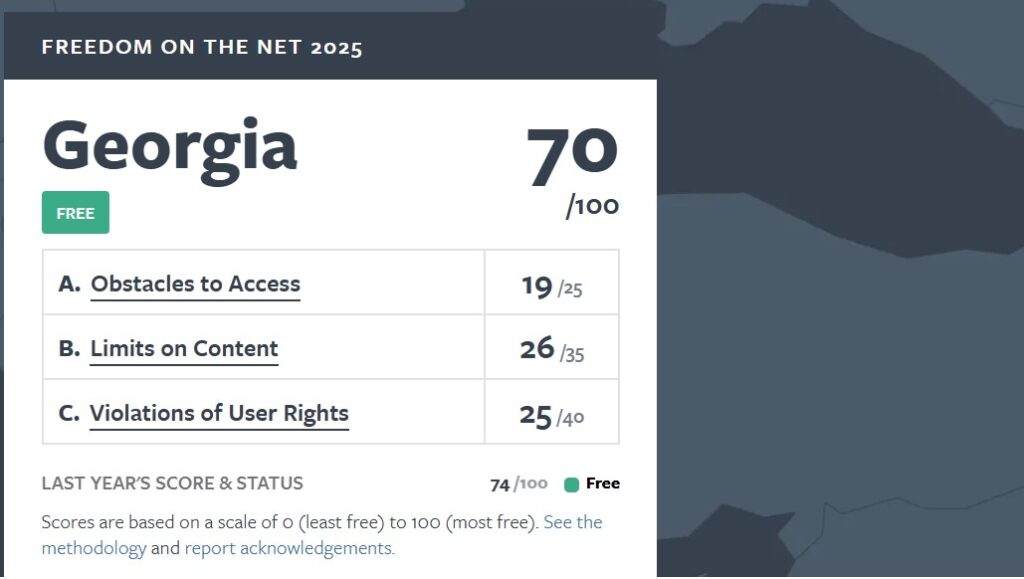Open the report acknowledgements link
Image resolution: width=1024 pixels, height=579 pixels.
click(x=289, y=548)
